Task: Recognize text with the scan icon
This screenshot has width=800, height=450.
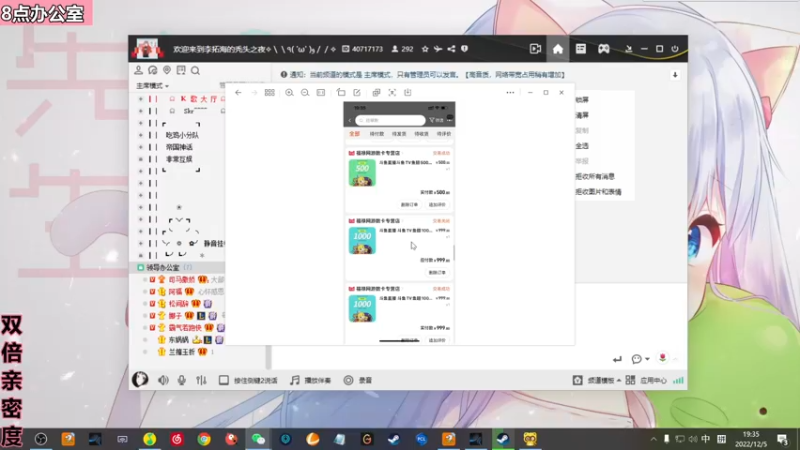Action: [392, 93]
